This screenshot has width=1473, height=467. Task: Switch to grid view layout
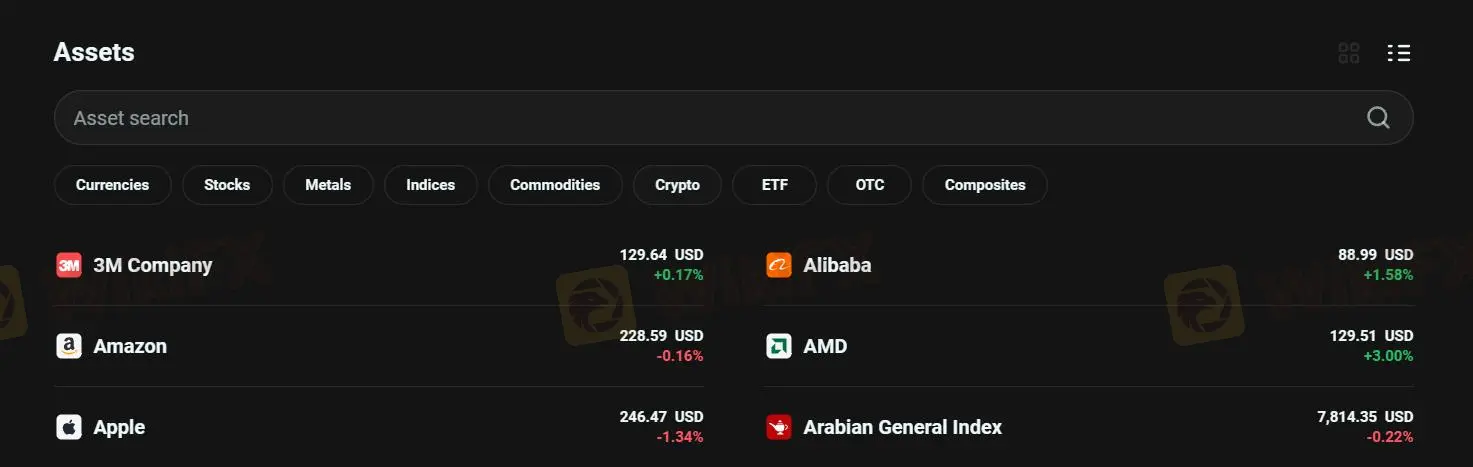pos(1349,53)
